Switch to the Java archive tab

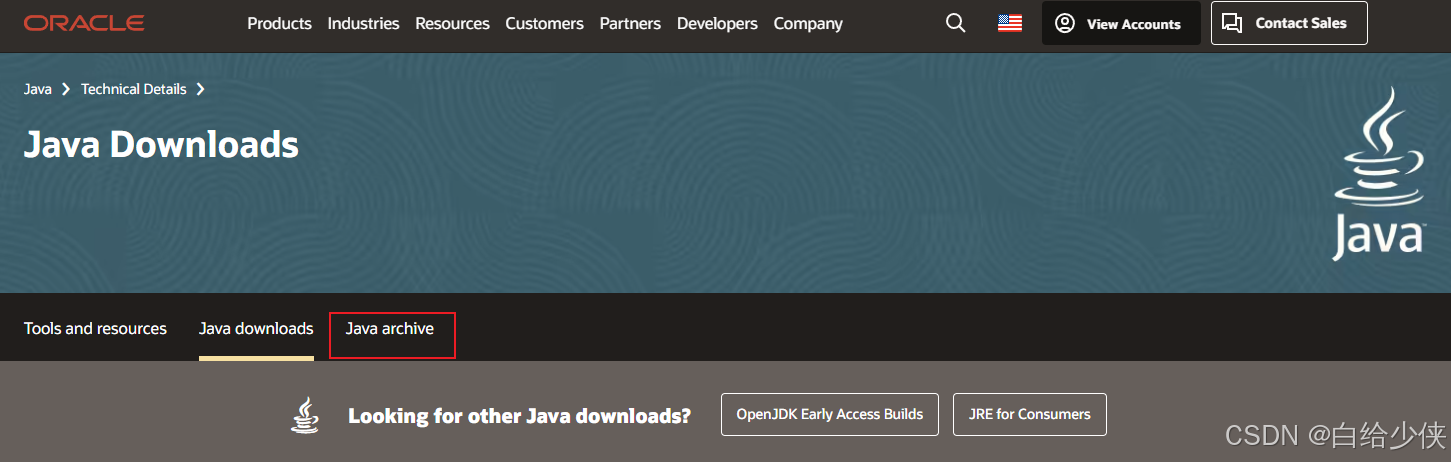point(390,328)
